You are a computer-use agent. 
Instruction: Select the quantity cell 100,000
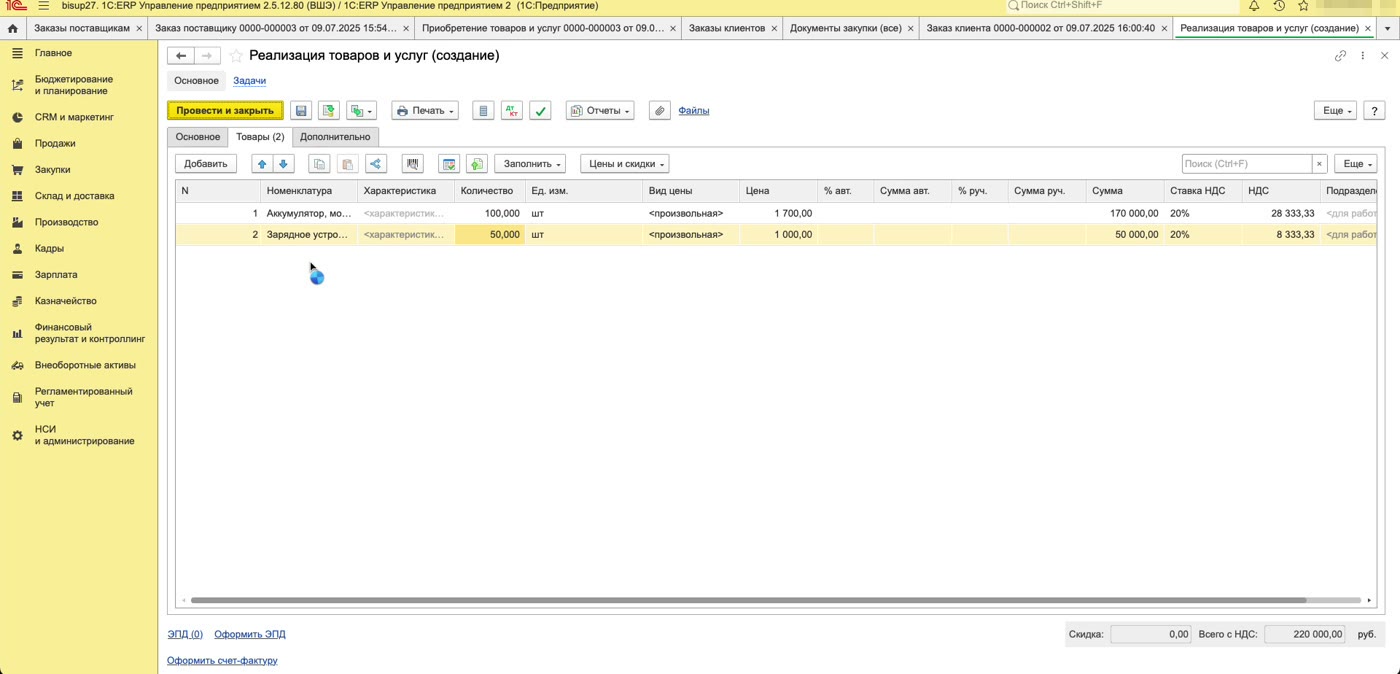point(489,213)
